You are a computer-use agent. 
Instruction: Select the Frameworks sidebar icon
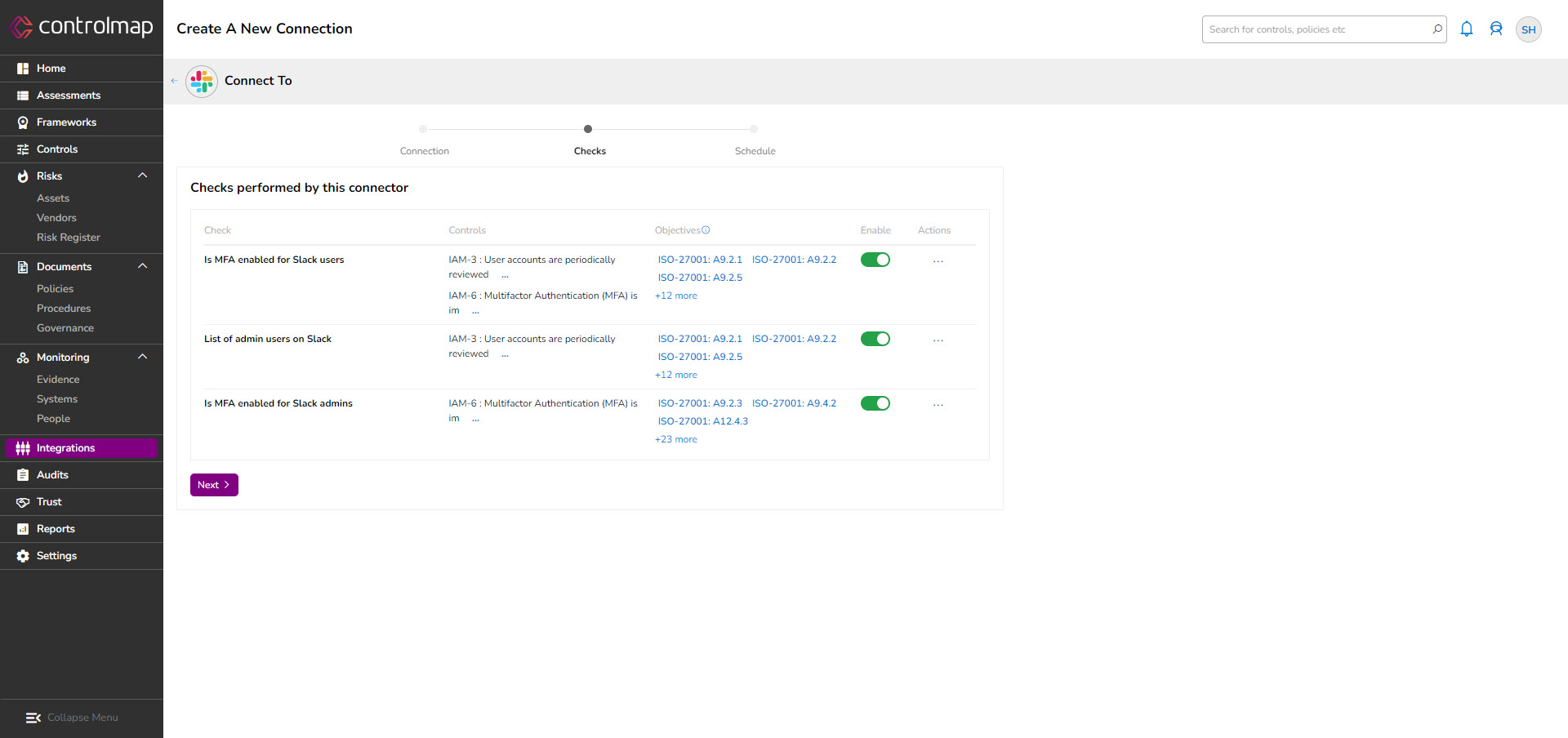click(x=22, y=122)
